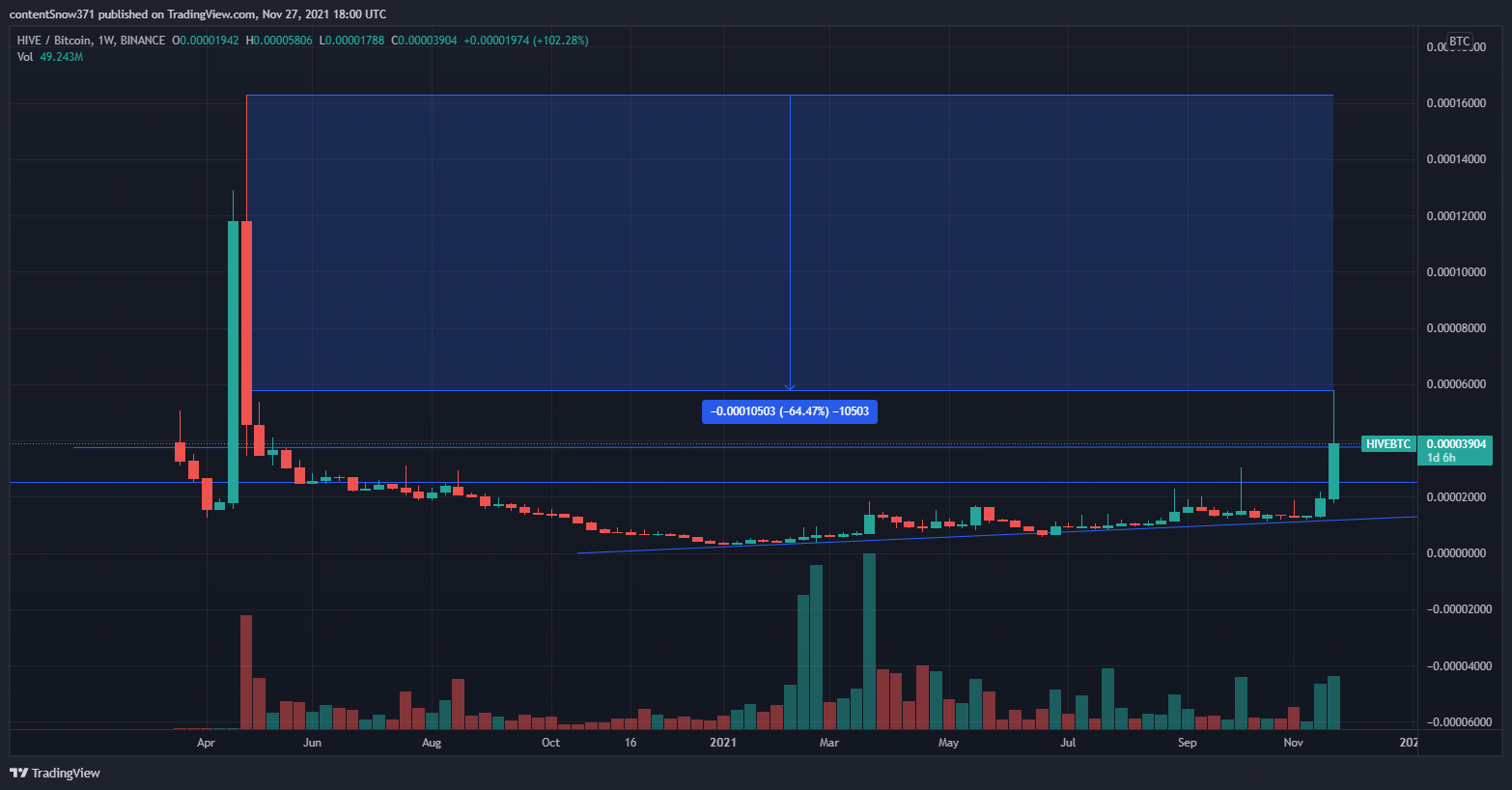
Task: Click the 0.00016000 price axis label
Action: pyautogui.click(x=1456, y=103)
